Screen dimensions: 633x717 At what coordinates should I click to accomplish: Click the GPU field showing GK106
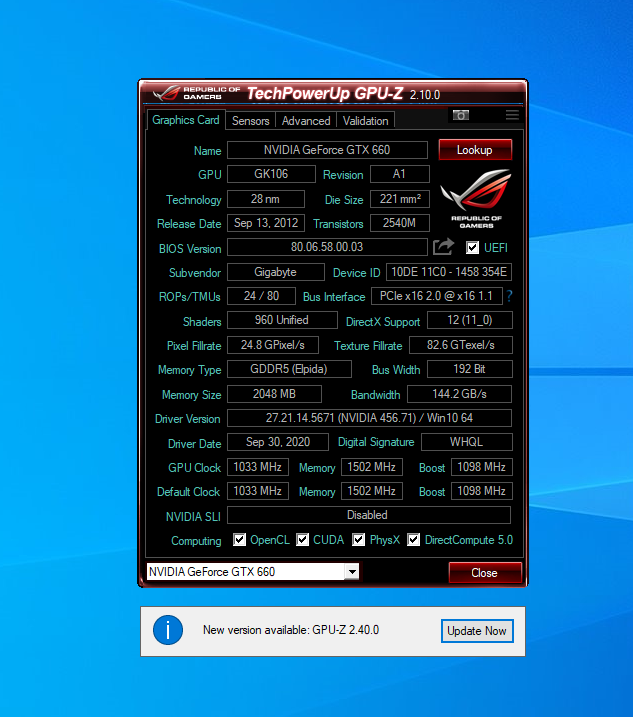pos(271,174)
